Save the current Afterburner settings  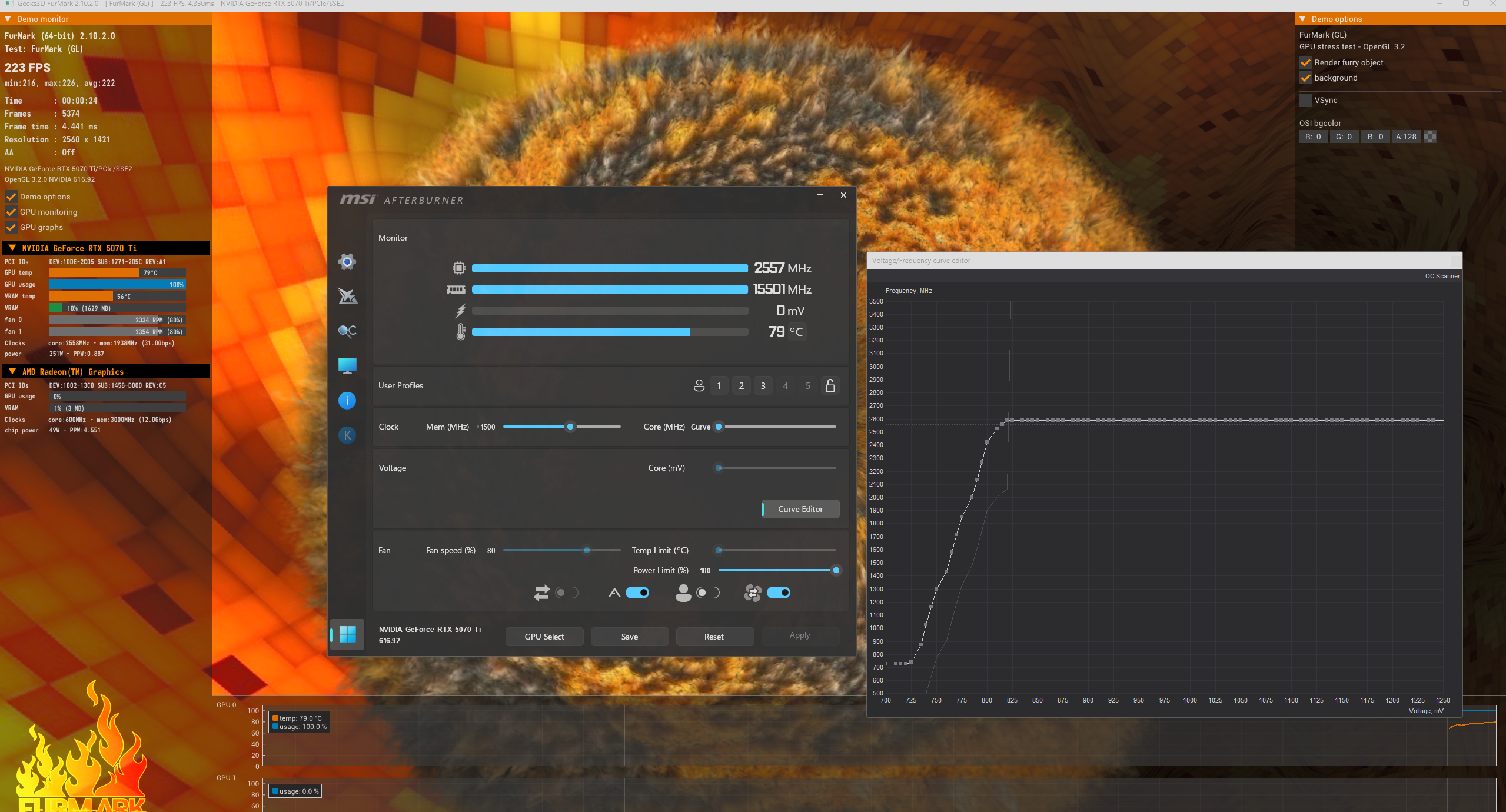click(630, 637)
